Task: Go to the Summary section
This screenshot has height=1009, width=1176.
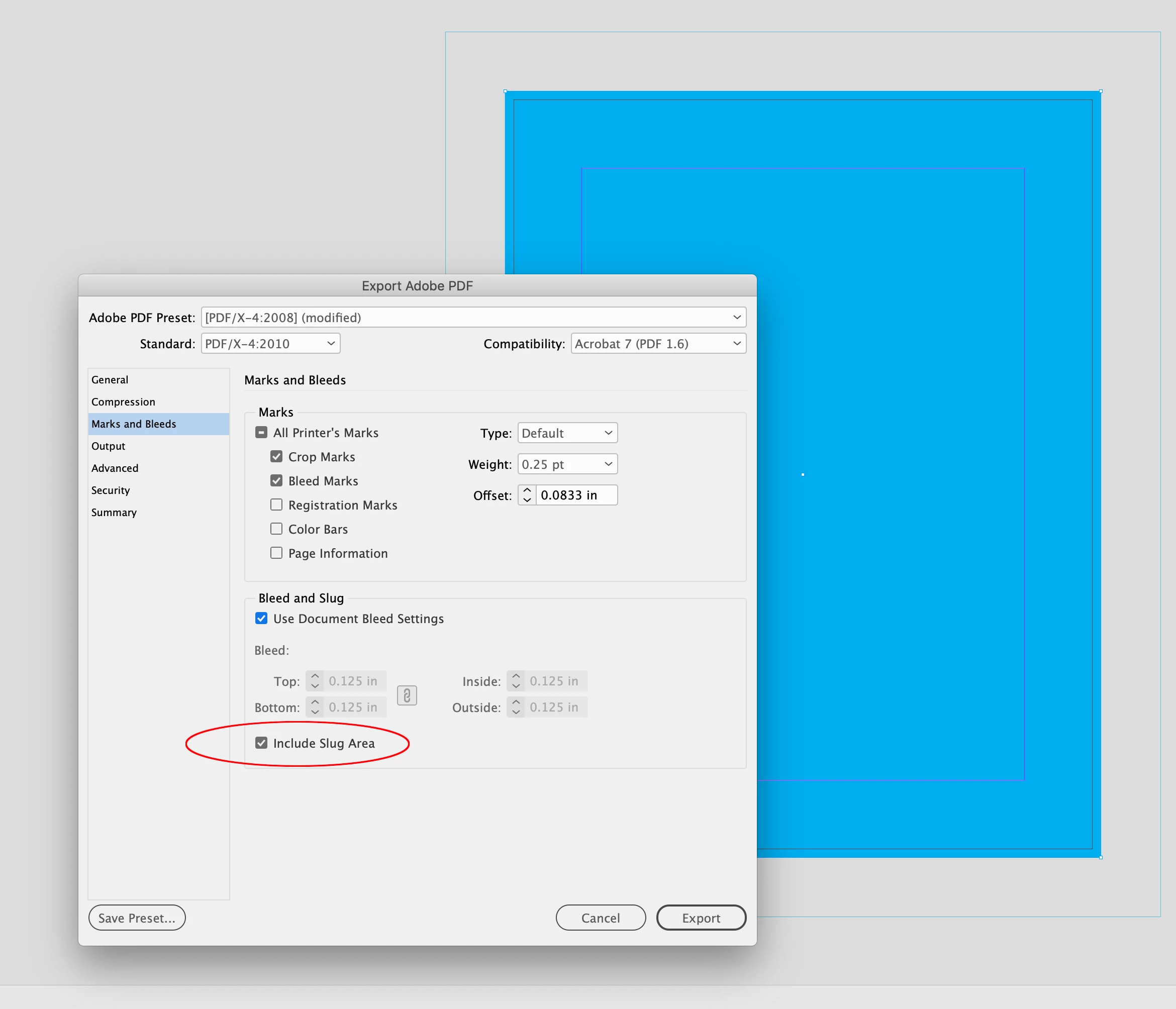Action: [114, 513]
